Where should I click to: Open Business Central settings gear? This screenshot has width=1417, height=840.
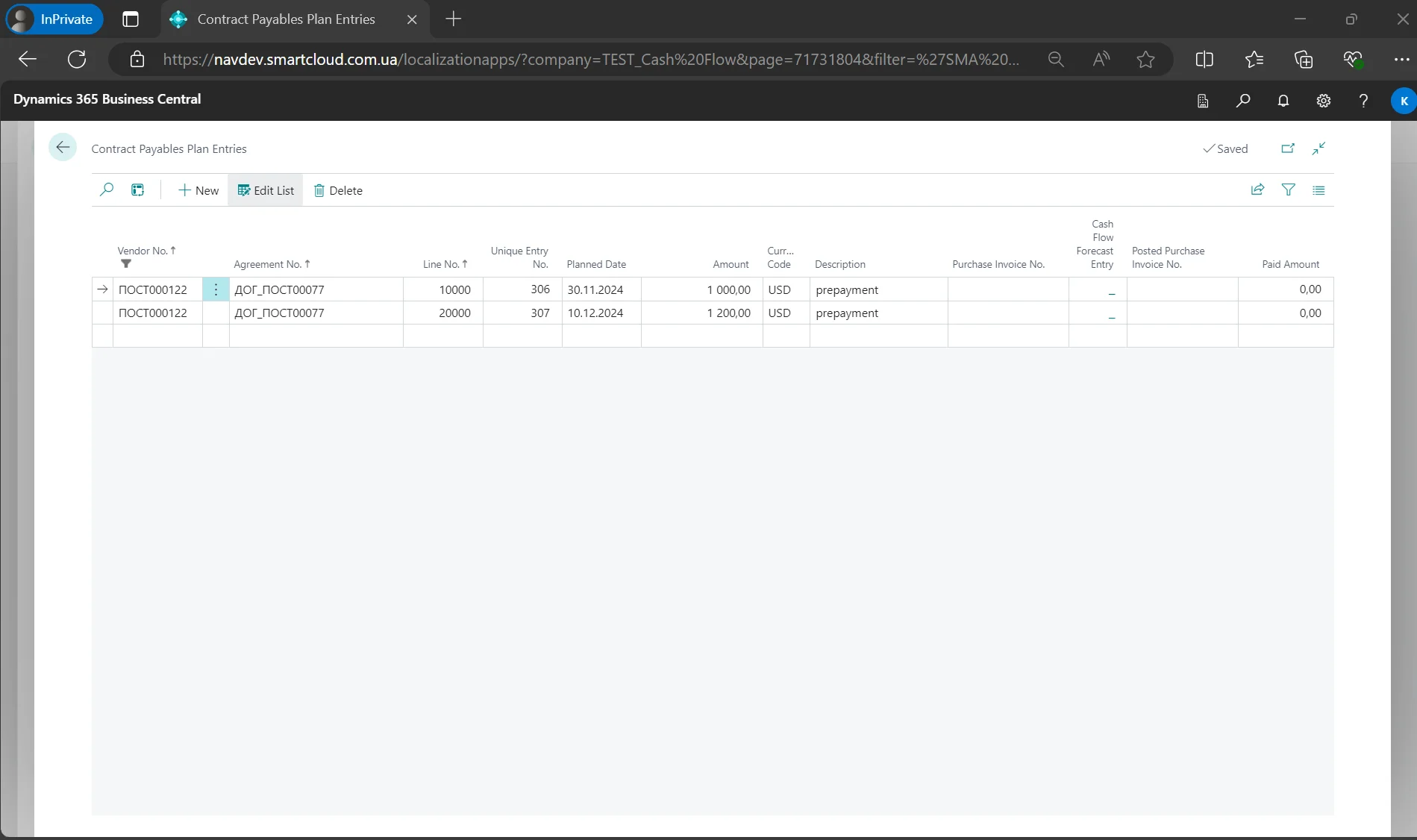[1323, 101]
